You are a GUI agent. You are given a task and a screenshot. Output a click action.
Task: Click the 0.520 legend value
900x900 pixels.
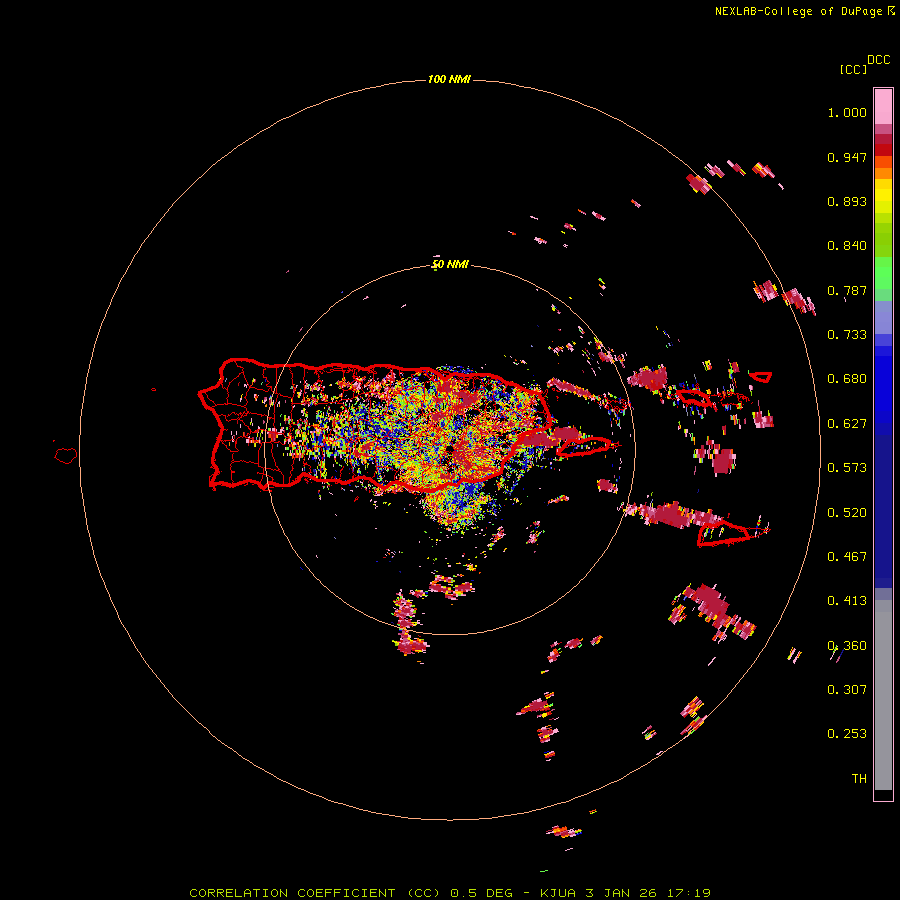point(847,512)
